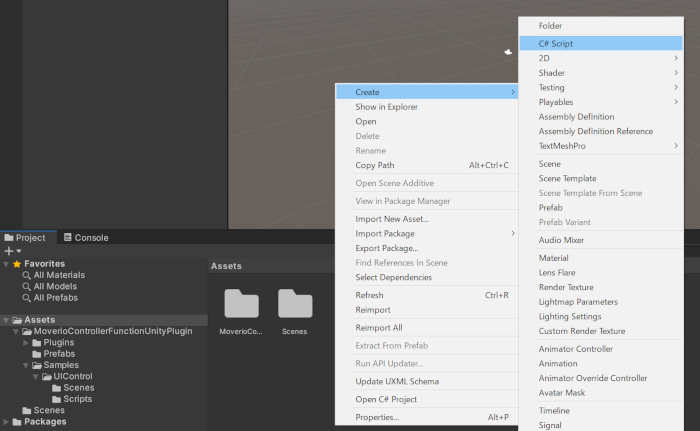Screen dimensions: 700x431
Task: Switch to the Console tab
Action: click(x=86, y=238)
